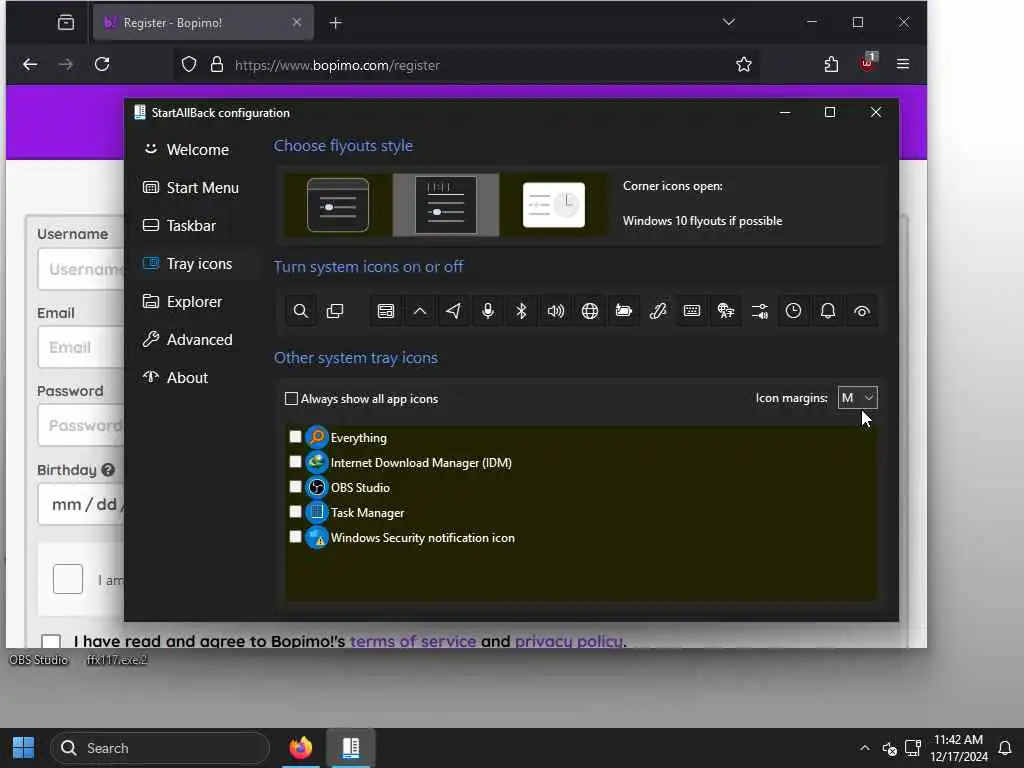Click the Bopimo Username input field

tap(81, 269)
